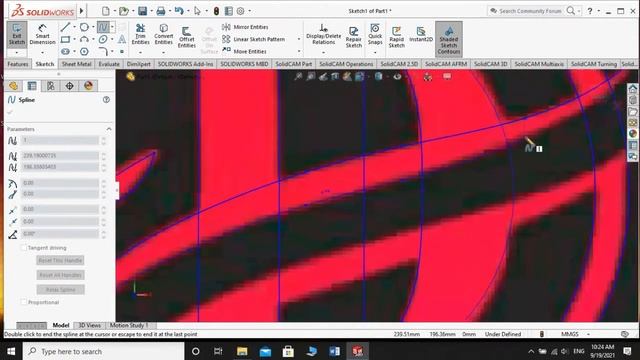Toggle Shaded Sketch Contours
The height and width of the screenshot is (360, 640).
449,40
